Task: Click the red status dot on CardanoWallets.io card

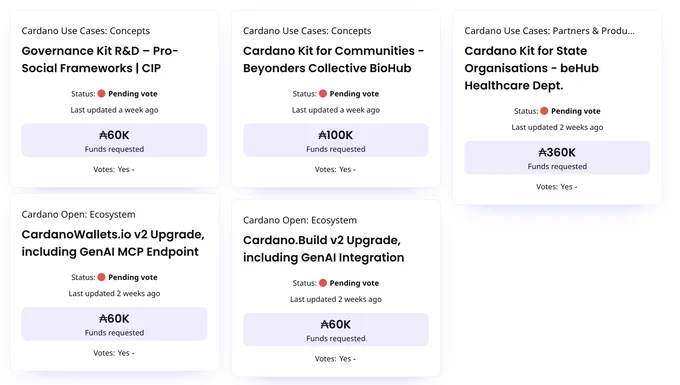Action: (x=101, y=277)
